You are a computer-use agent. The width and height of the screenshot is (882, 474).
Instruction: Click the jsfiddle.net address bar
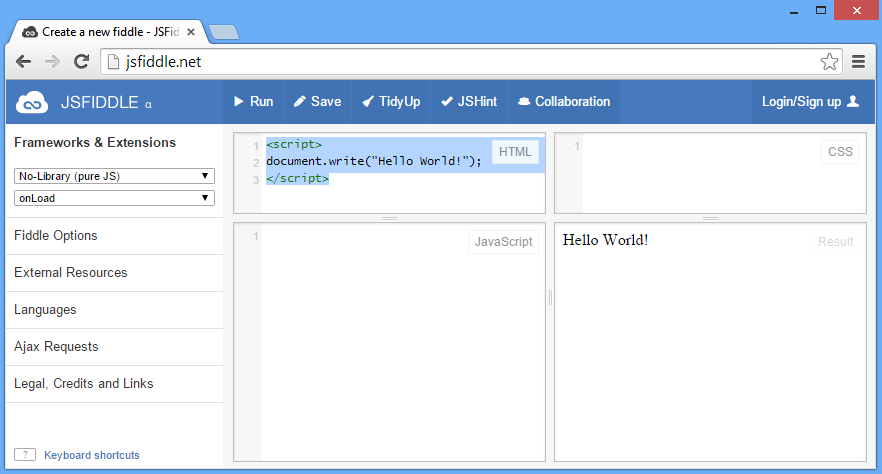point(471,61)
